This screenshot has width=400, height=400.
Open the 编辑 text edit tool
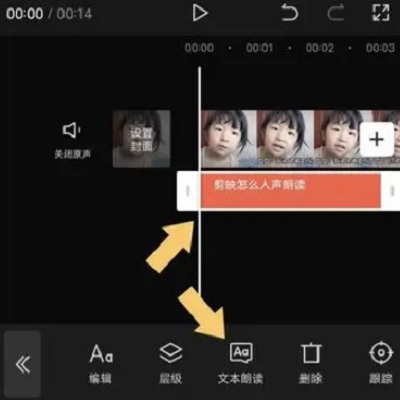[101, 364]
